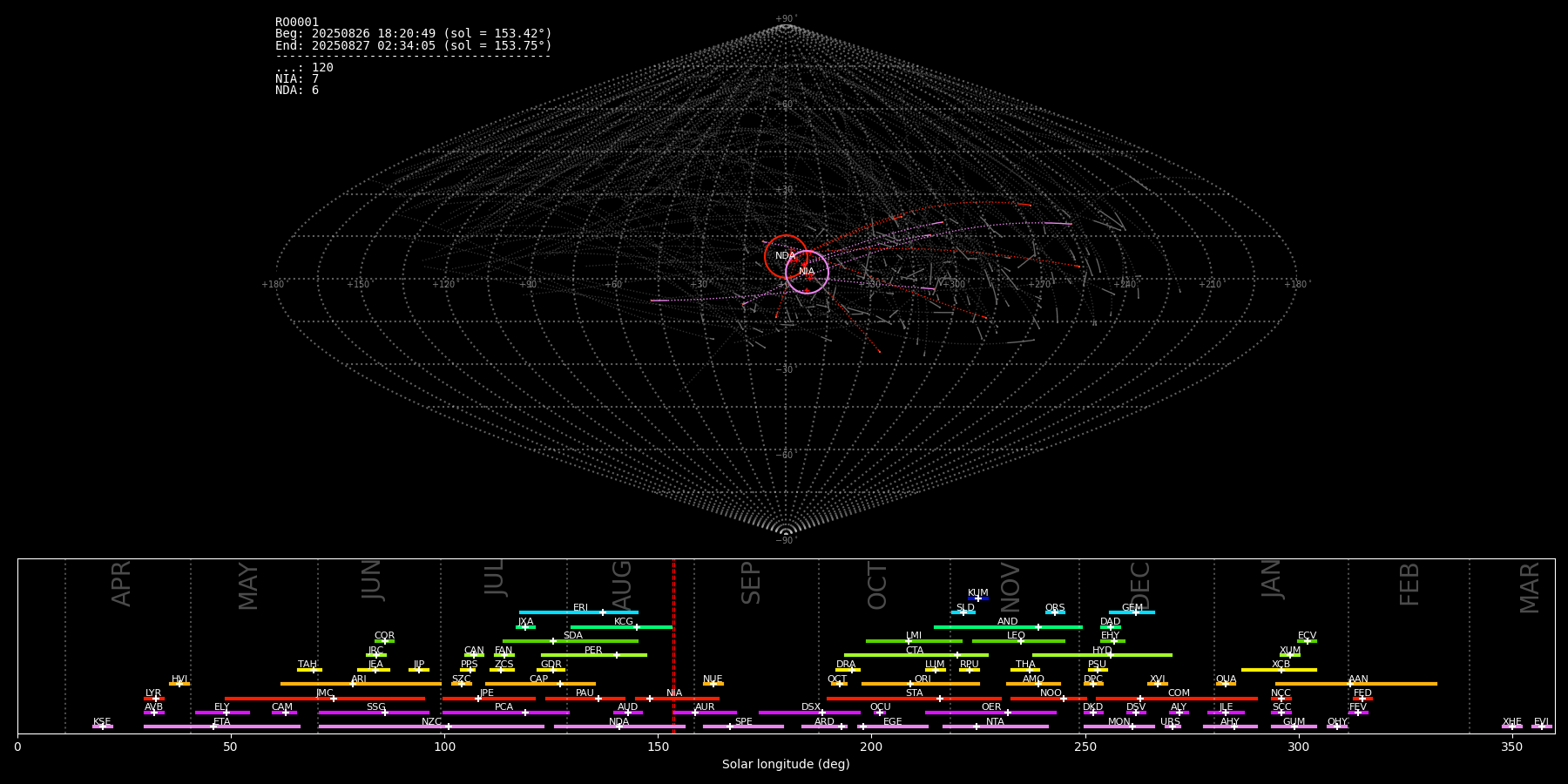The height and width of the screenshot is (784, 1568).
Task: Select the End timestamp line in header
Action: (414, 45)
